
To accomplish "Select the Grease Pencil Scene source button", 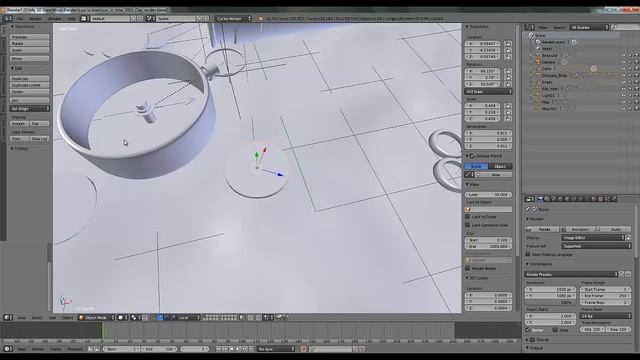I will click(x=476, y=166).
